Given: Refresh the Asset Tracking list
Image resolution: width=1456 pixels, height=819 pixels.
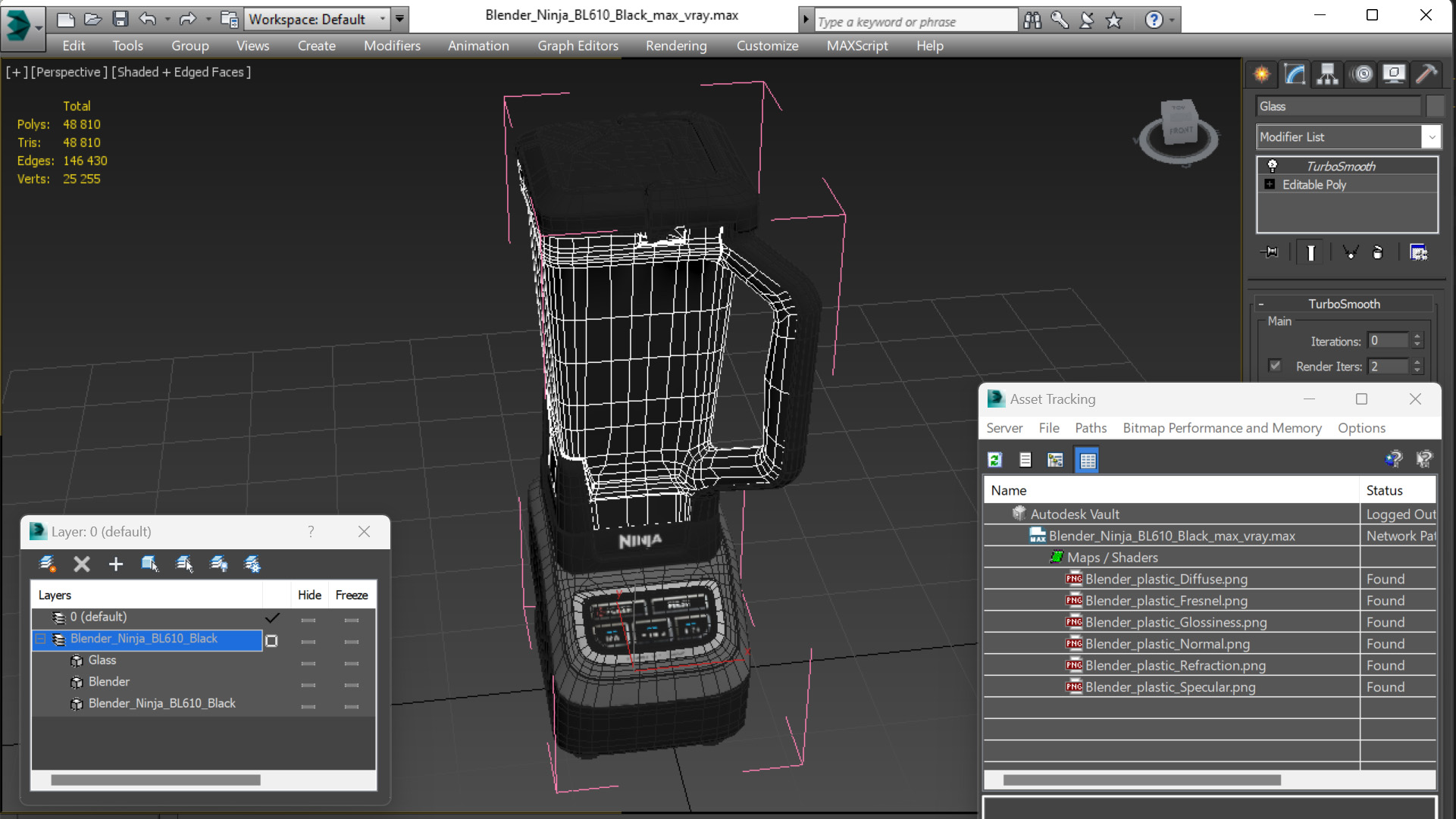Looking at the screenshot, I should pos(995,460).
